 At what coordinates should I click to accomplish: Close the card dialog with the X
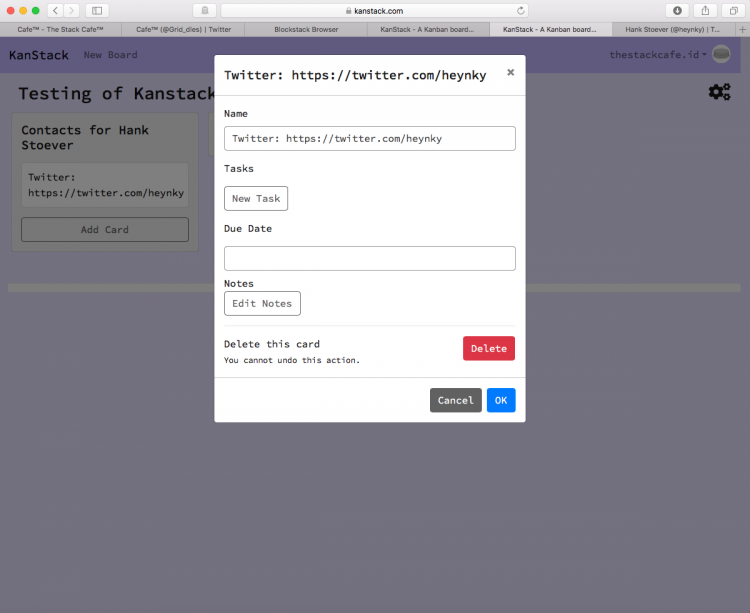click(x=510, y=72)
